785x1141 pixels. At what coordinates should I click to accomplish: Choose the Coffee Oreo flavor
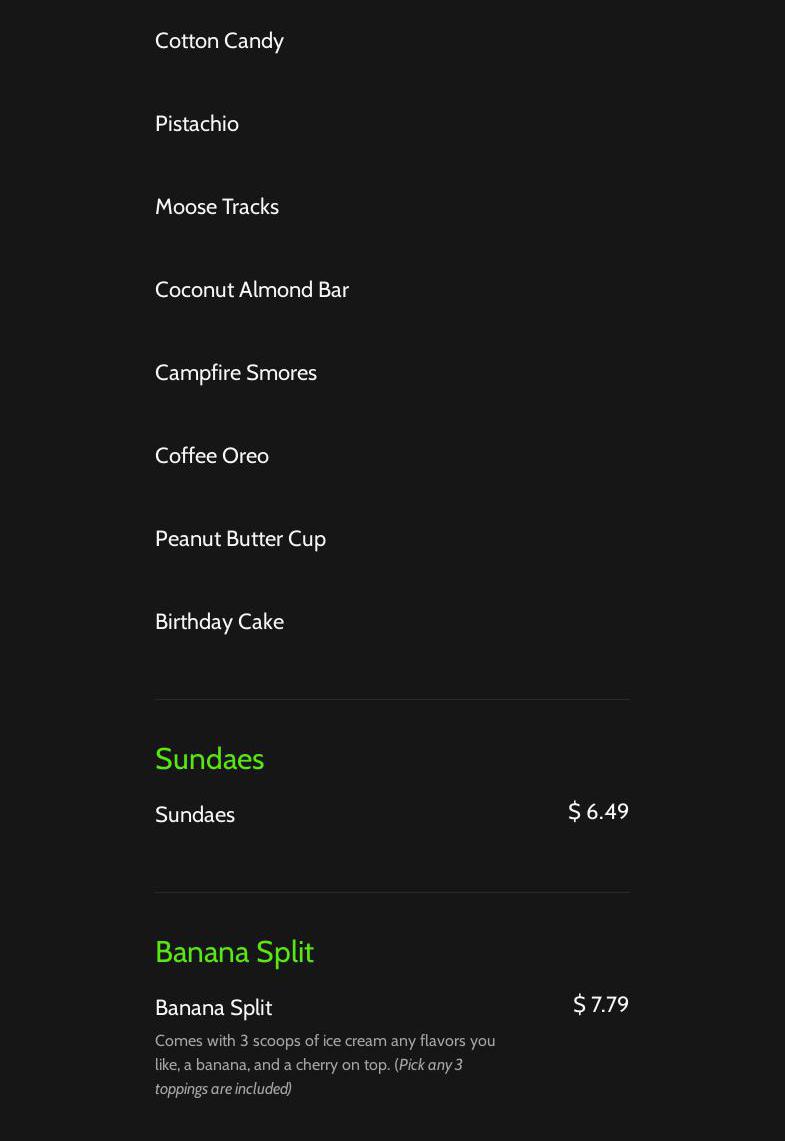coord(212,456)
